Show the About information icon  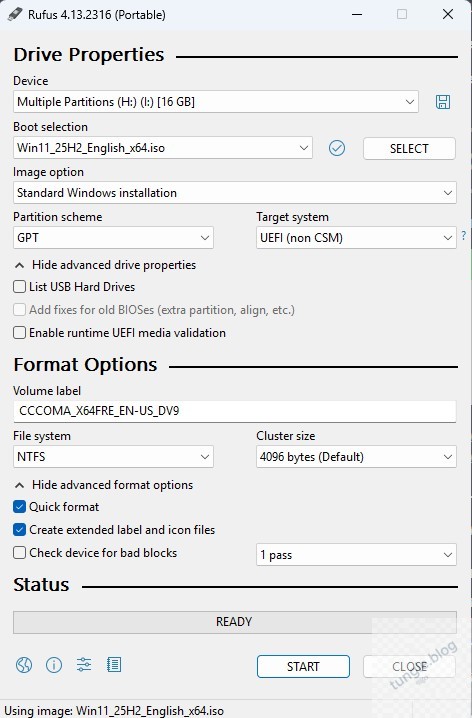point(54,664)
